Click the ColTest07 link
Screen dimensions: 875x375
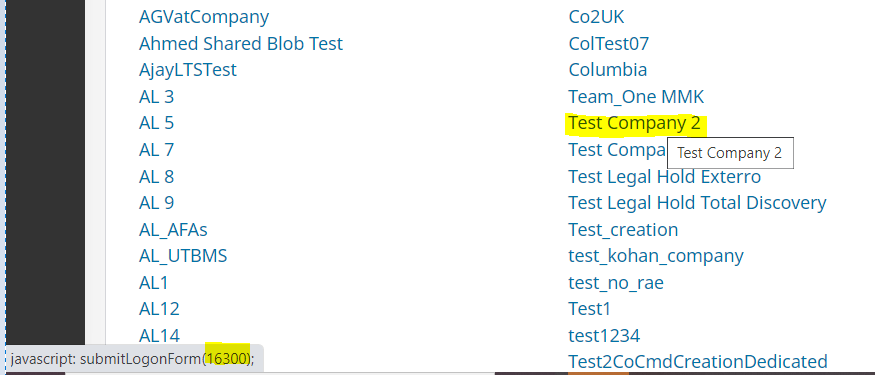pyautogui.click(x=609, y=44)
